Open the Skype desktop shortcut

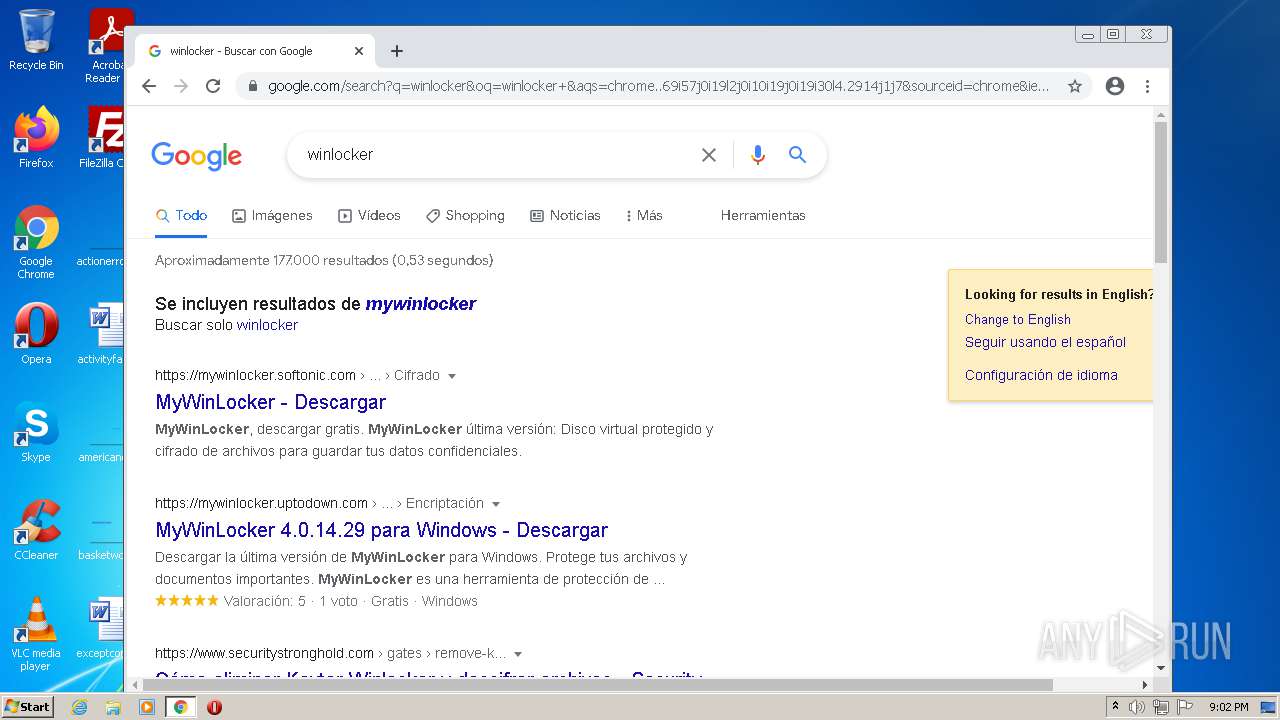[36, 432]
